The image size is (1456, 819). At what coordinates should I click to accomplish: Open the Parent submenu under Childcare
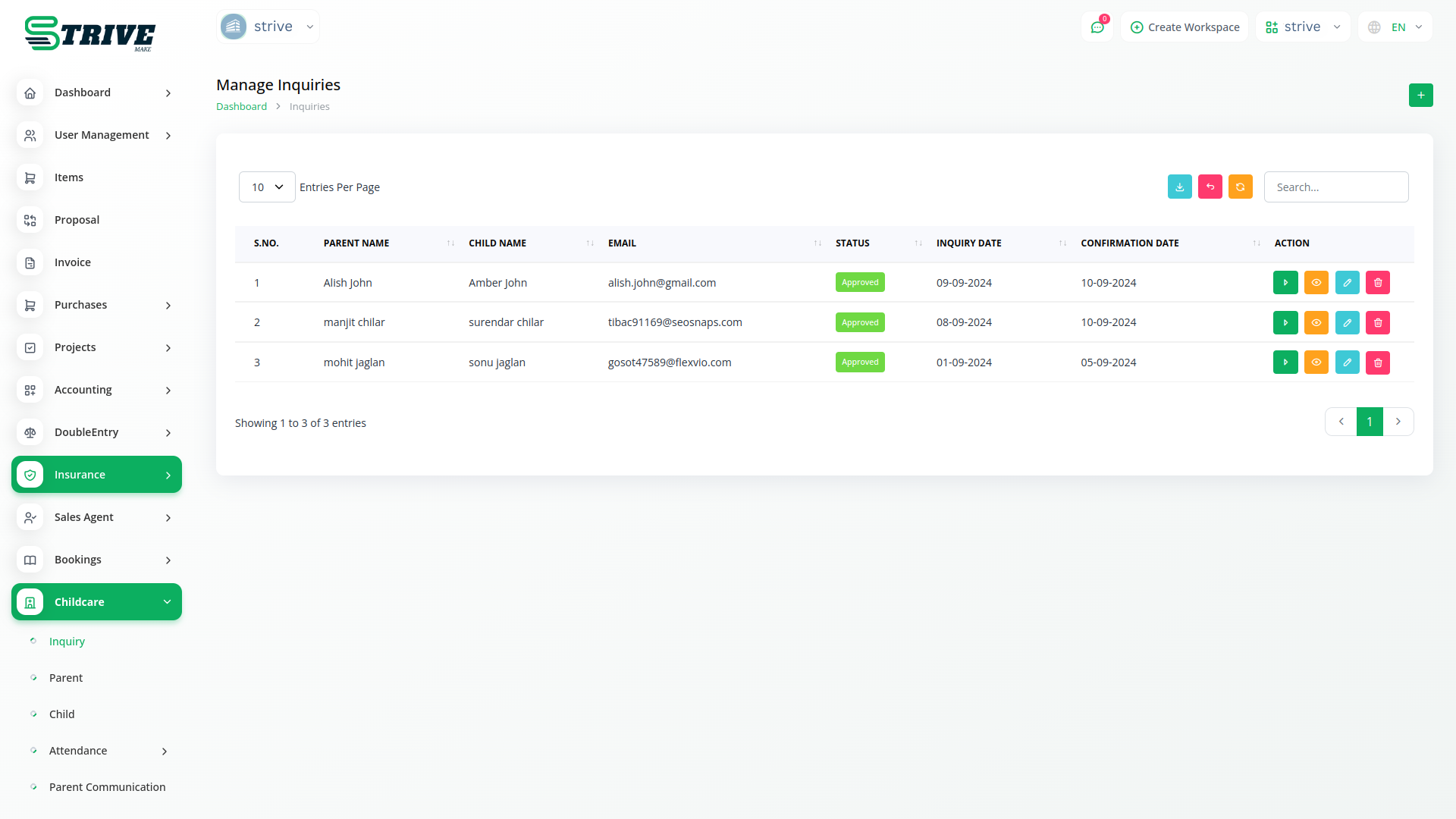(66, 678)
